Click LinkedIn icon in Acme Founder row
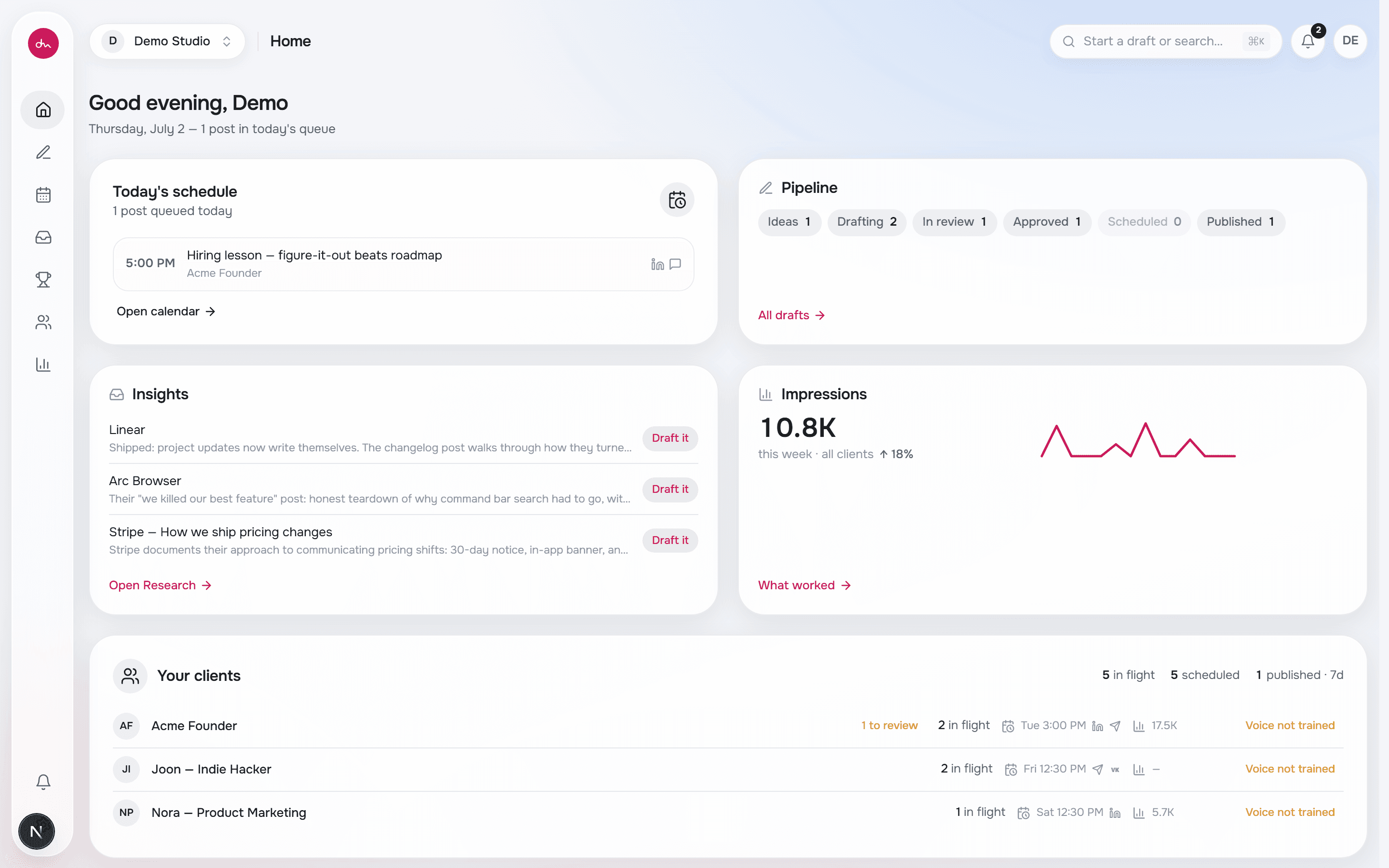 pos(1097,726)
